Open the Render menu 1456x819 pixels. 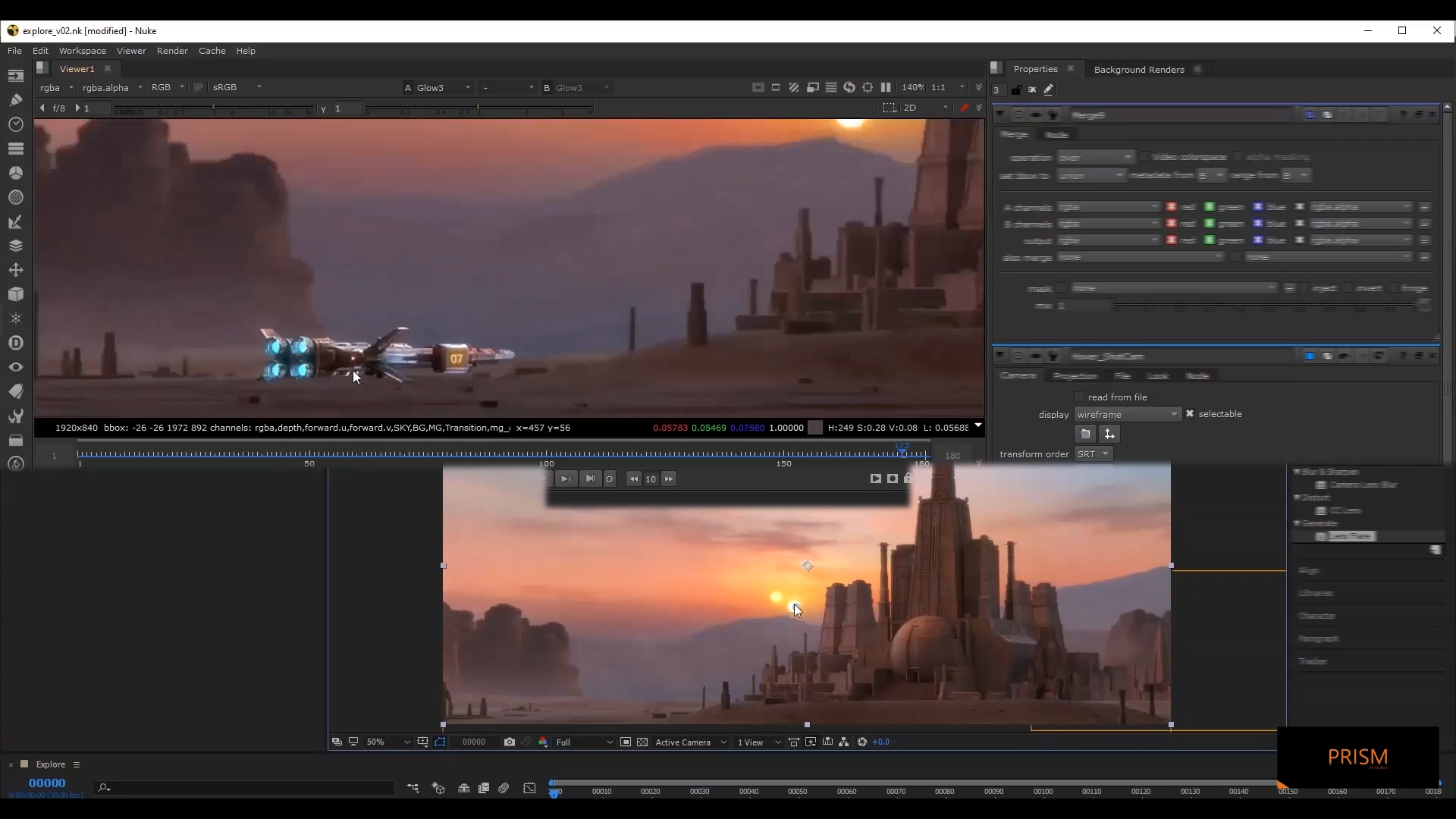click(x=172, y=51)
